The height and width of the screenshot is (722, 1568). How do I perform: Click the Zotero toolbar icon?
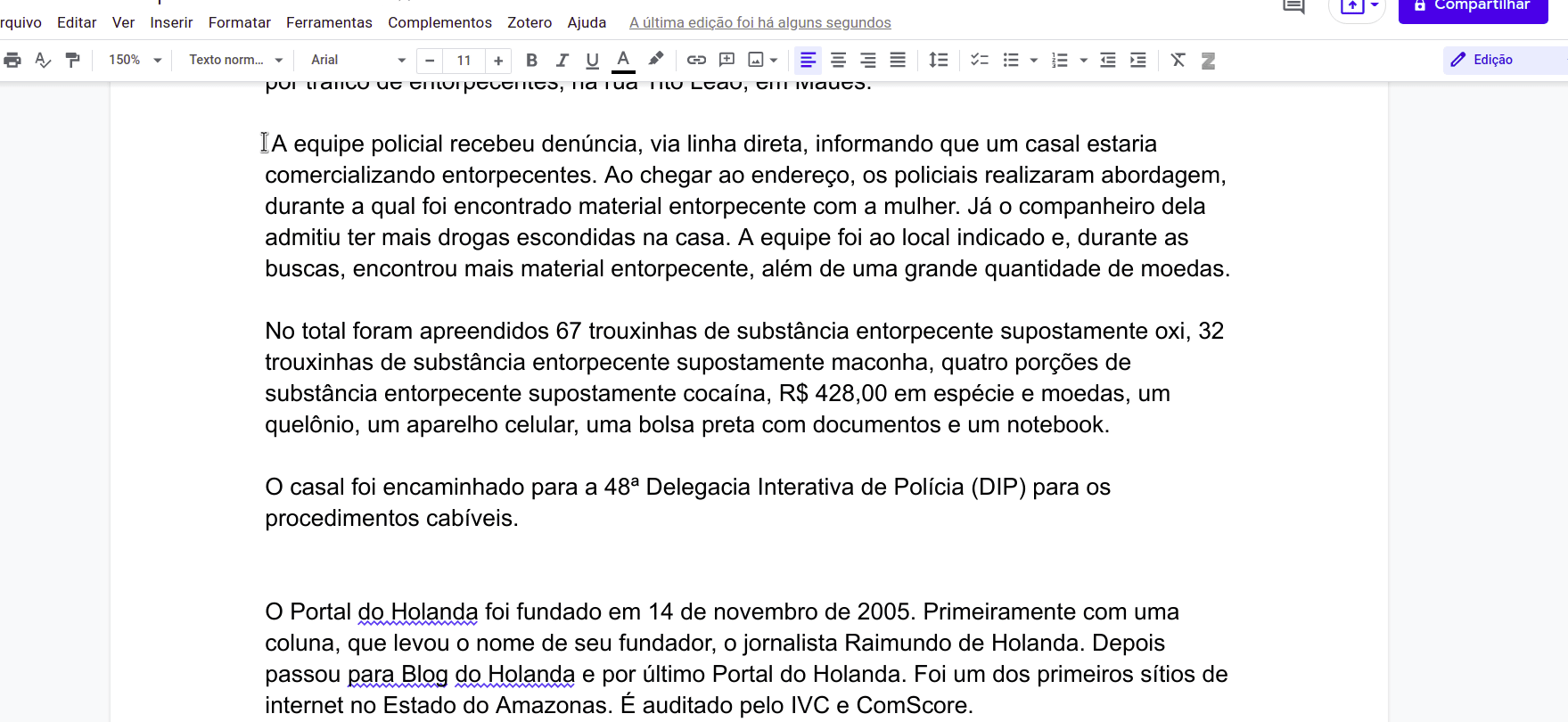tap(1209, 61)
